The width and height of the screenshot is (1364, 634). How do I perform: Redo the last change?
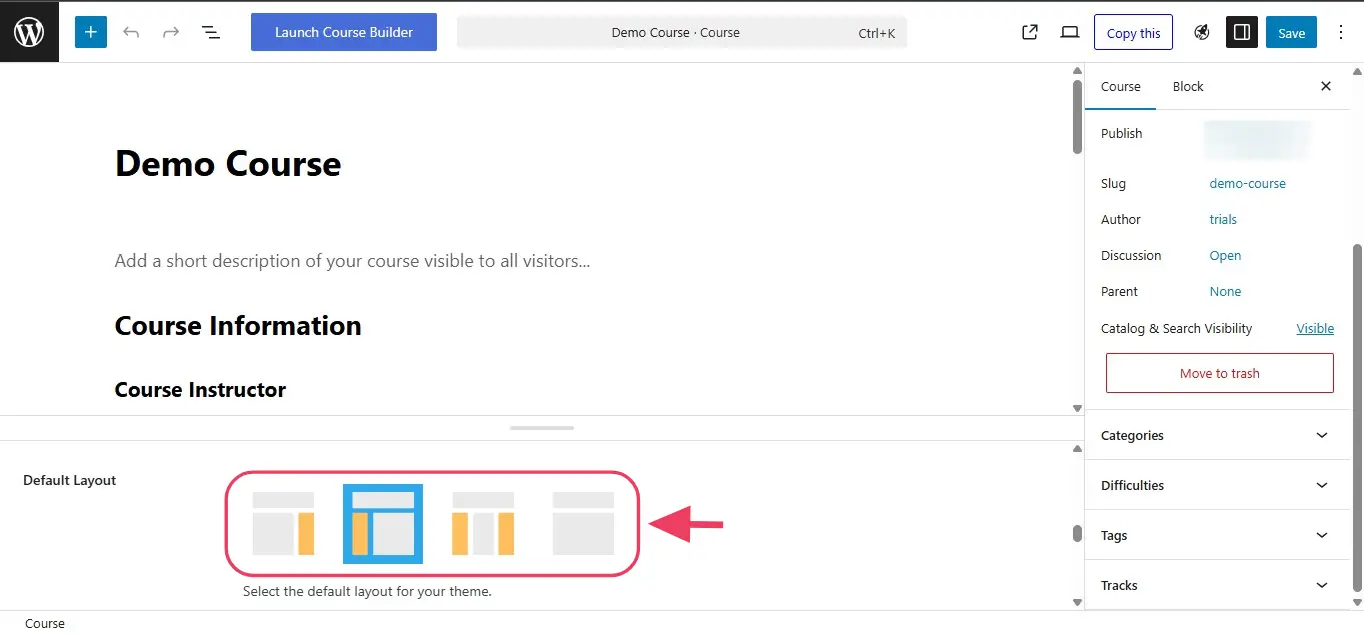[x=171, y=32]
